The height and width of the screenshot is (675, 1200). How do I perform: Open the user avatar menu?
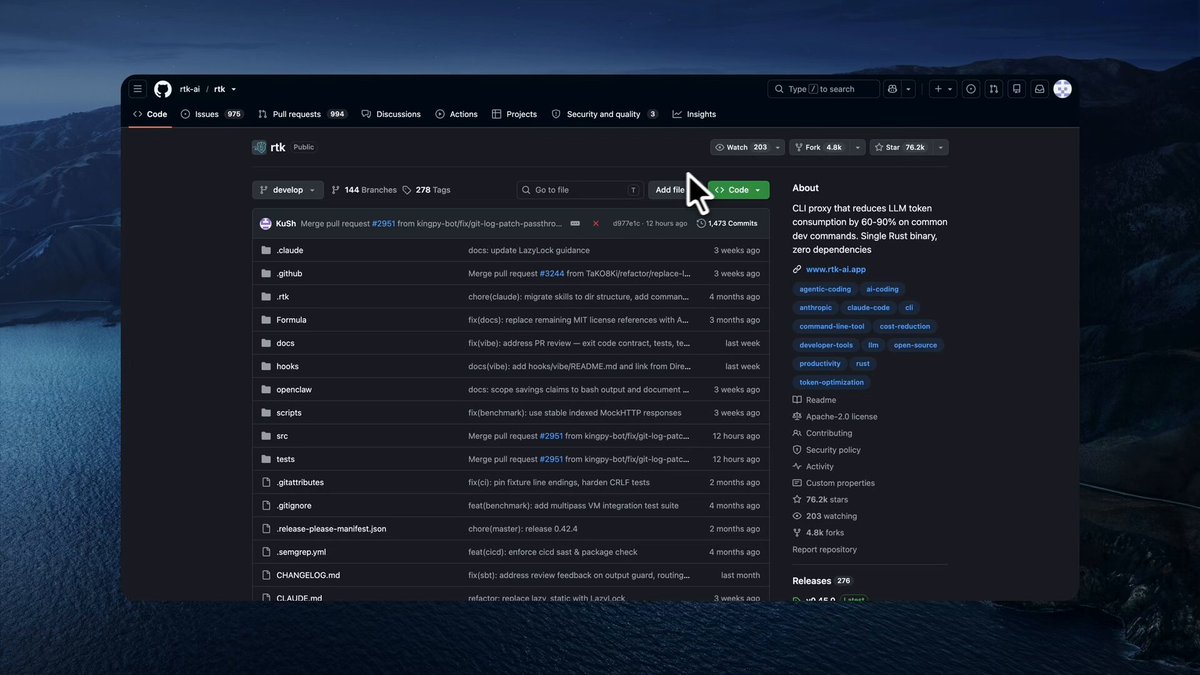(x=1063, y=89)
